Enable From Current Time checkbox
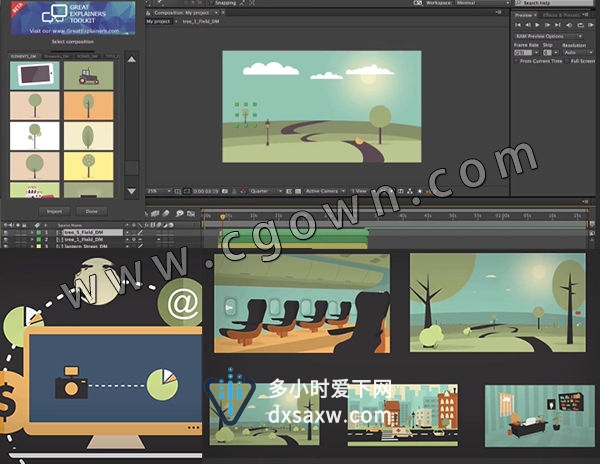Image resolution: width=600 pixels, height=464 pixels. [516, 61]
